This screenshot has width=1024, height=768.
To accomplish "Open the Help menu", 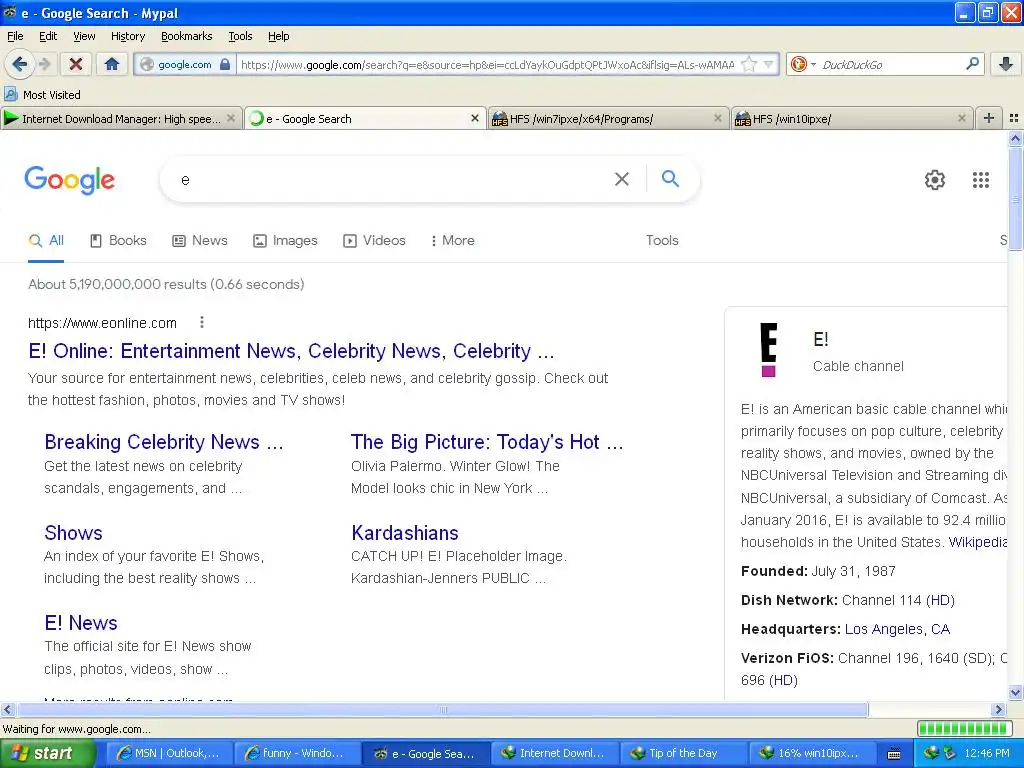I will coord(278,36).
